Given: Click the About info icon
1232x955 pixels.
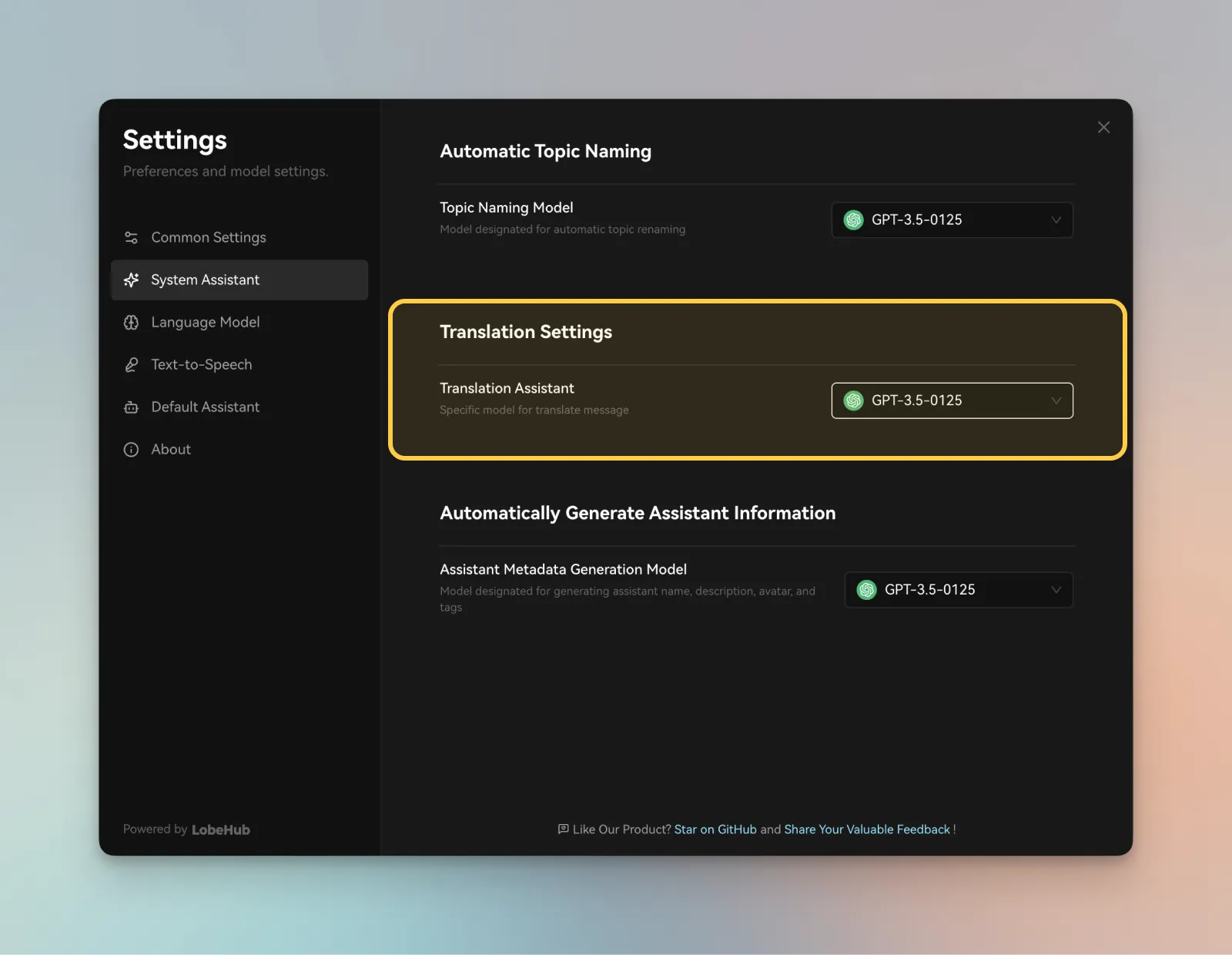Looking at the screenshot, I should [x=132, y=449].
